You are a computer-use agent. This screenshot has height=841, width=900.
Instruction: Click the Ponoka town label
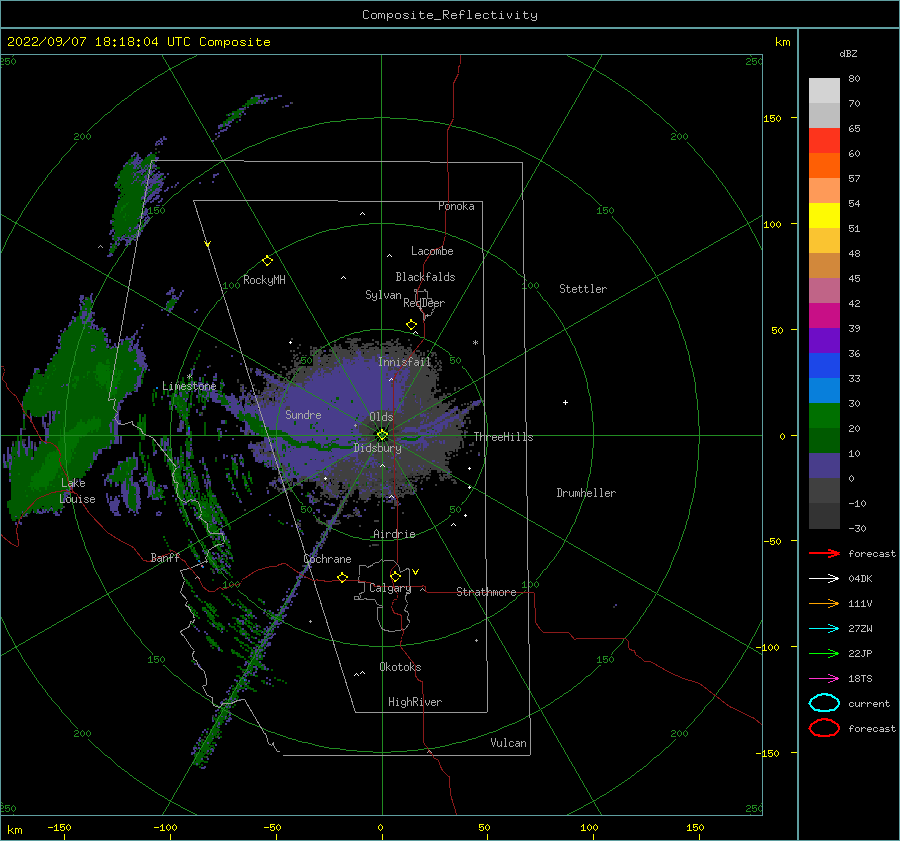[x=456, y=206]
